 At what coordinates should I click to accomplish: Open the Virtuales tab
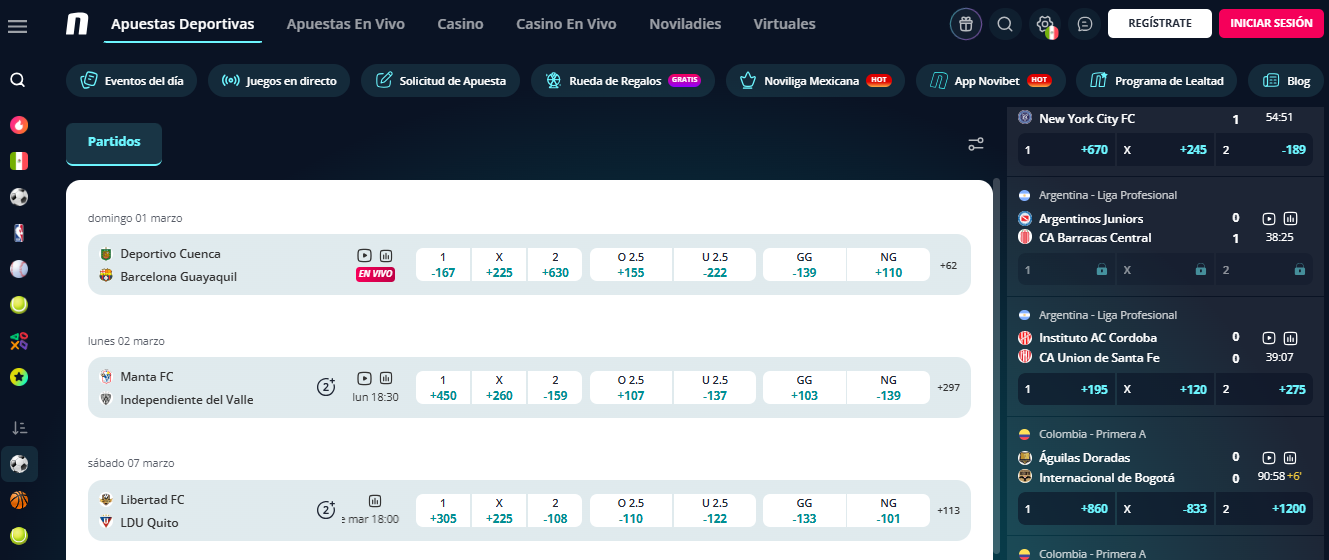coord(785,24)
